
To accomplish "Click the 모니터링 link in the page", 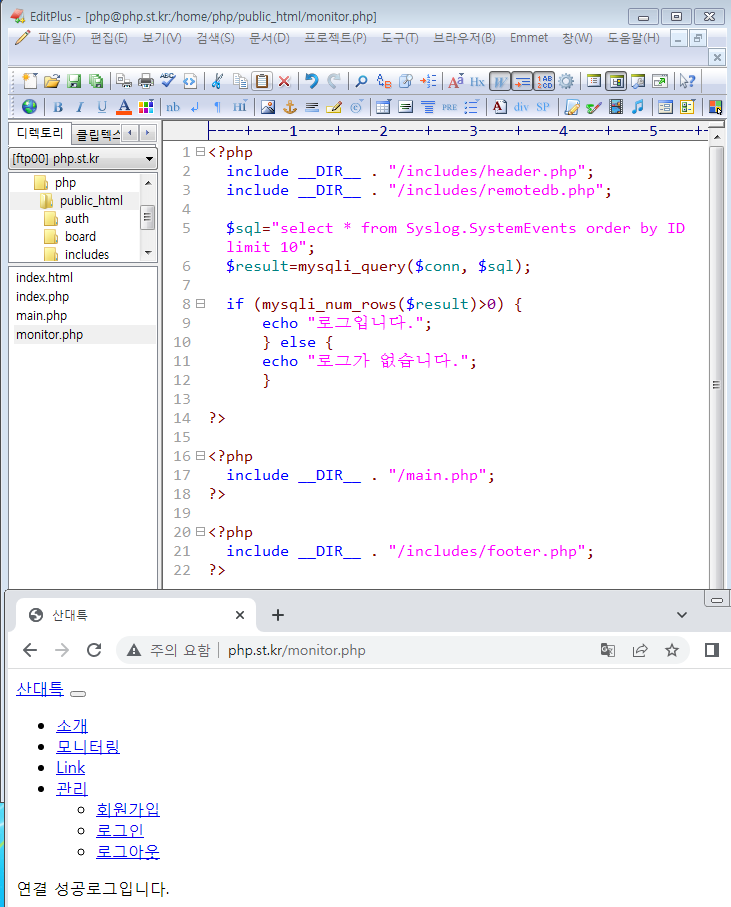I will [88, 747].
